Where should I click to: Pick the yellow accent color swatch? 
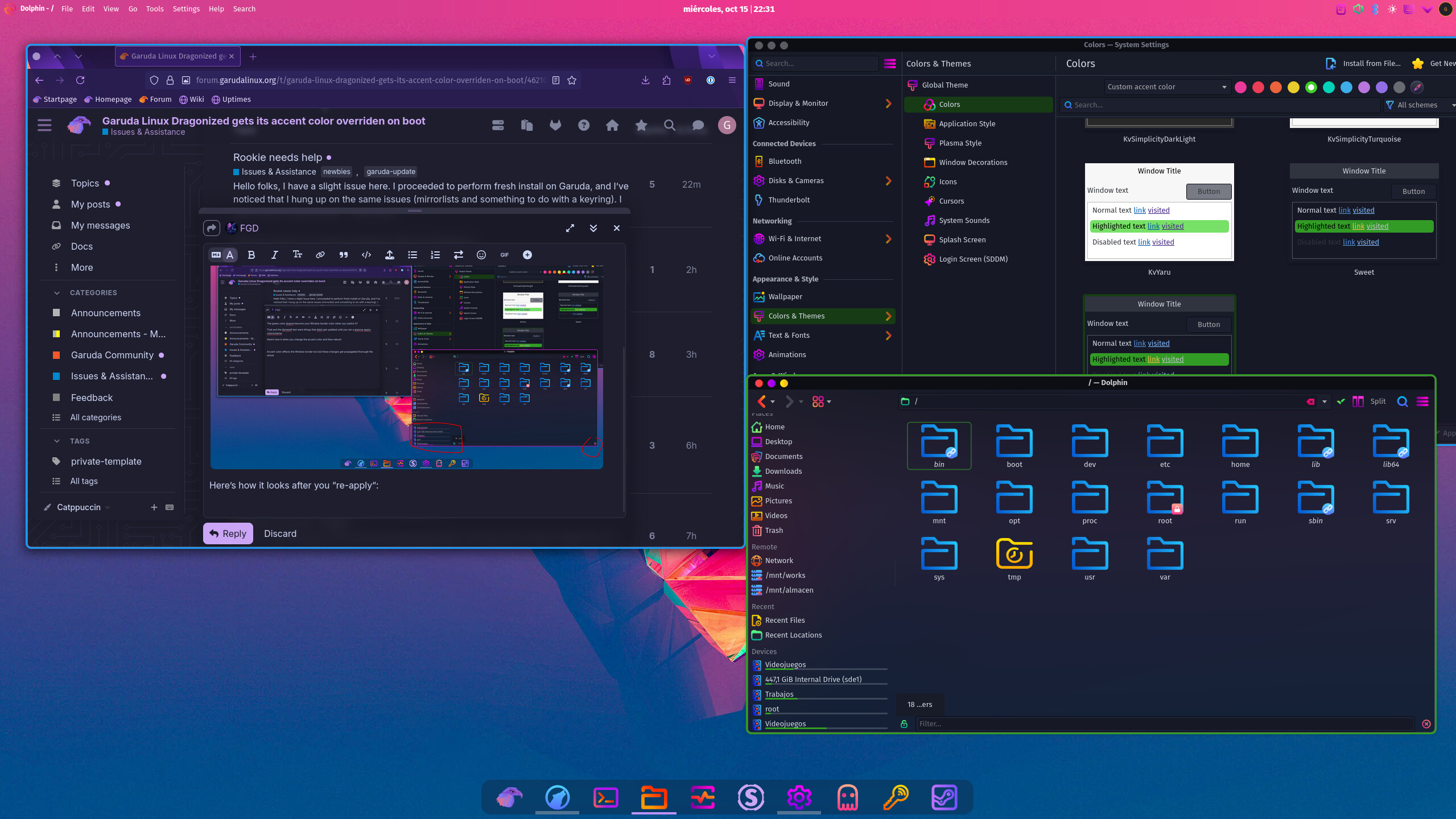pos(1293,87)
